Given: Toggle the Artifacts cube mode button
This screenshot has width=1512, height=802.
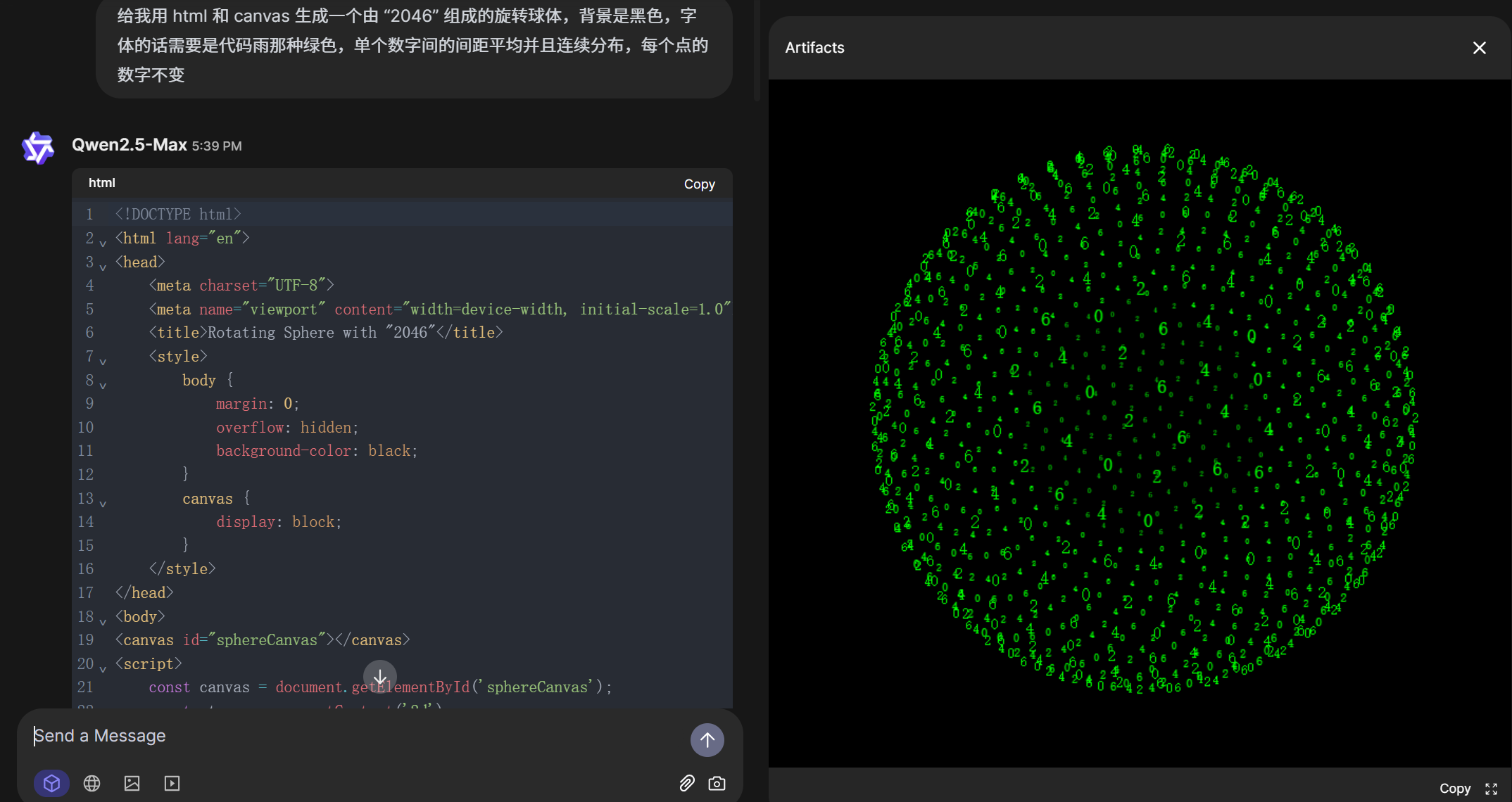Looking at the screenshot, I should pyautogui.click(x=51, y=783).
